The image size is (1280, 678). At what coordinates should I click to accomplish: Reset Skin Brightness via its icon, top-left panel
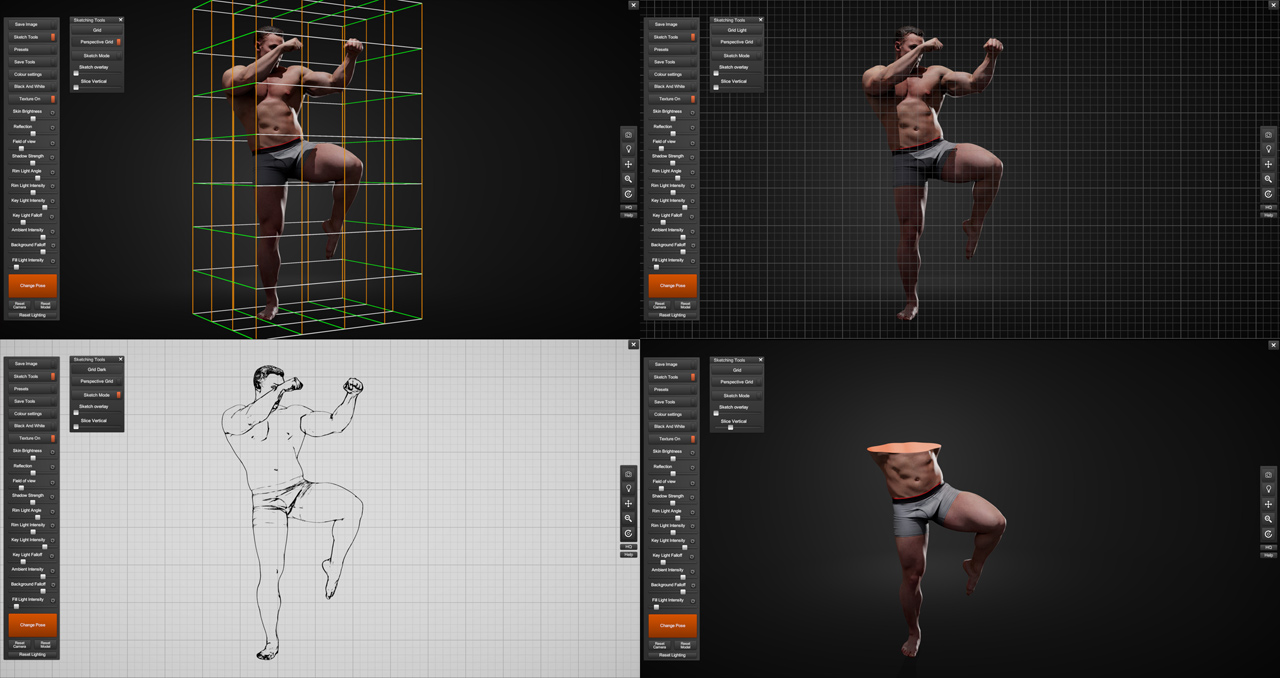[53, 112]
